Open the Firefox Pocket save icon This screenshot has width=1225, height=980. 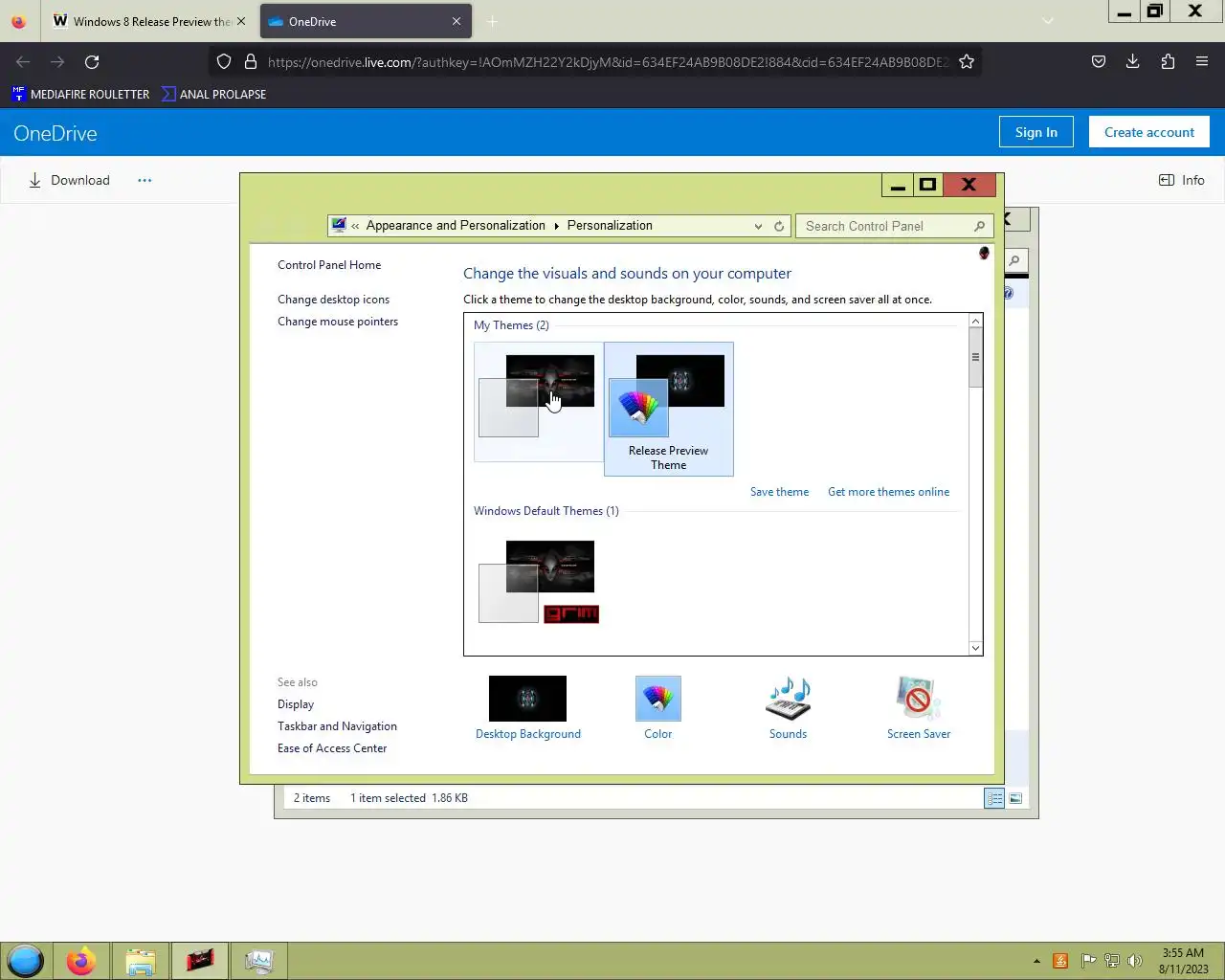pos(1099,62)
